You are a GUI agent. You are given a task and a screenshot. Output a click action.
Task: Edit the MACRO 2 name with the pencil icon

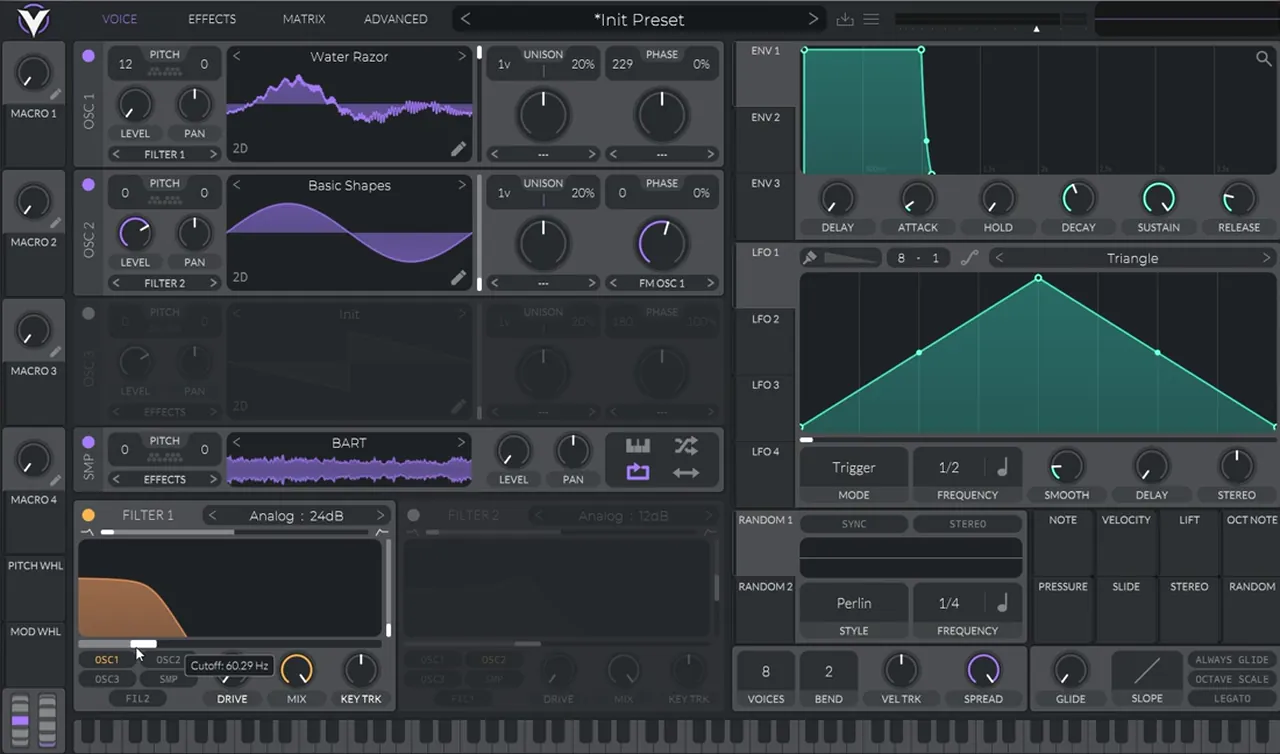click(x=56, y=224)
